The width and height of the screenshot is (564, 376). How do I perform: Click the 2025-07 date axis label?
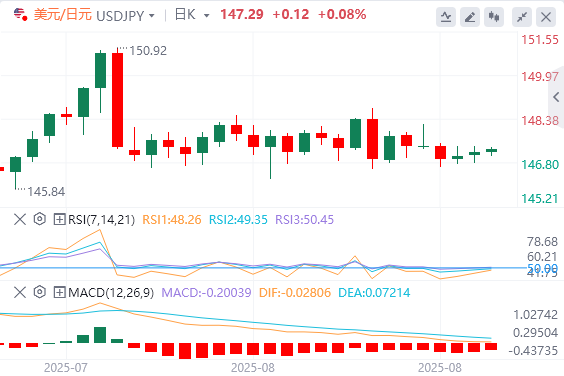coord(65,368)
